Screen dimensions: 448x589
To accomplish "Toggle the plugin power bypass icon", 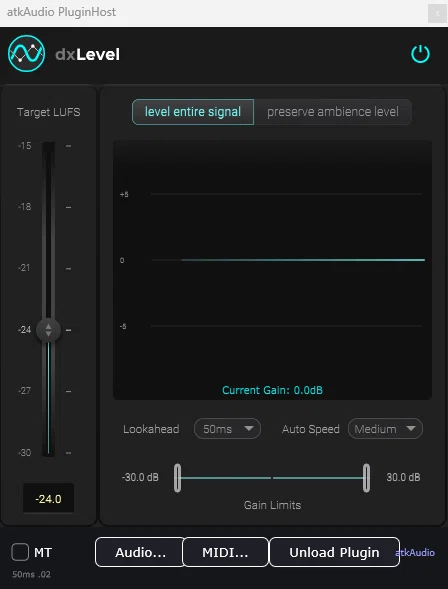I will 420,54.
